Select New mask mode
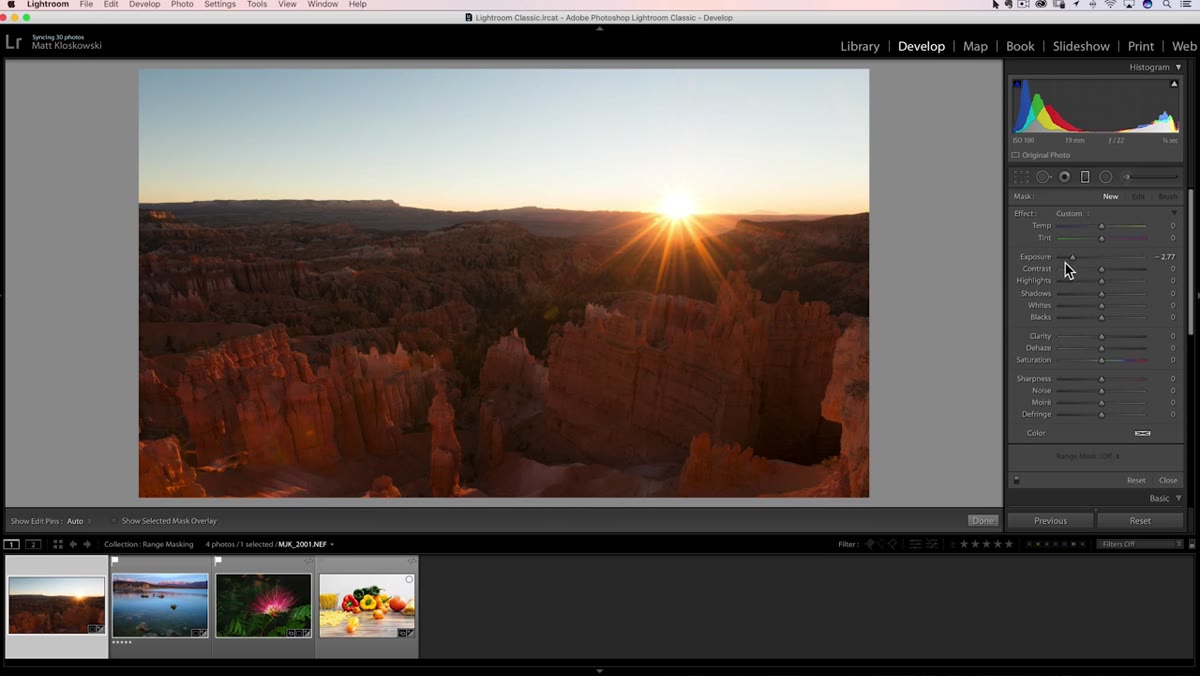Viewport: 1200px width, 676px height. click(x=1110, y=196)
